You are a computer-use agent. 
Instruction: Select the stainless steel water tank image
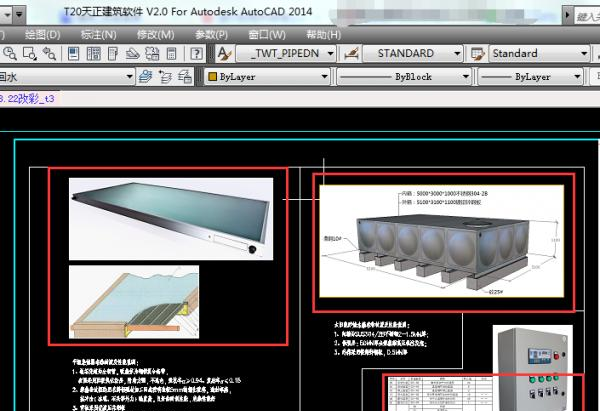(442, 241)
